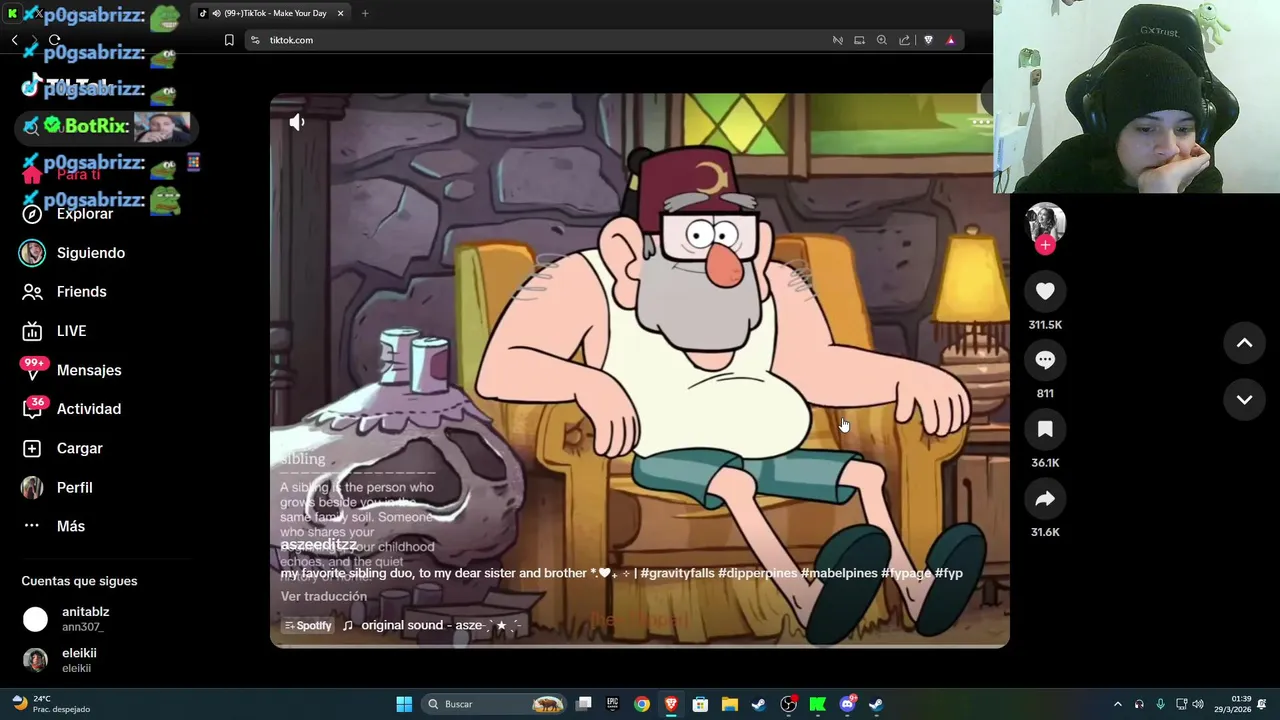Open Google Chrome from taskbar

(x=641, y=704)
